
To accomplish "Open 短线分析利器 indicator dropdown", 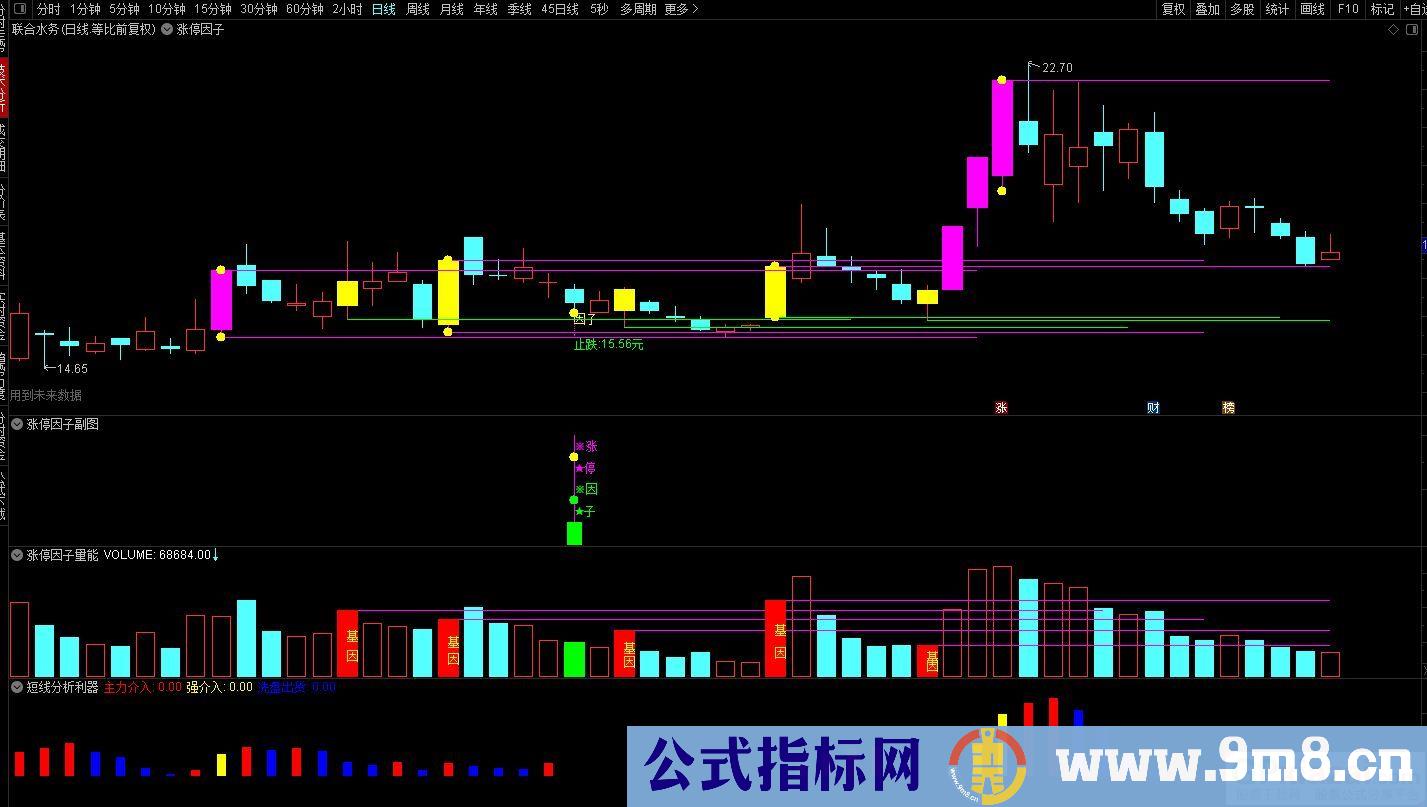I will 17,687.
